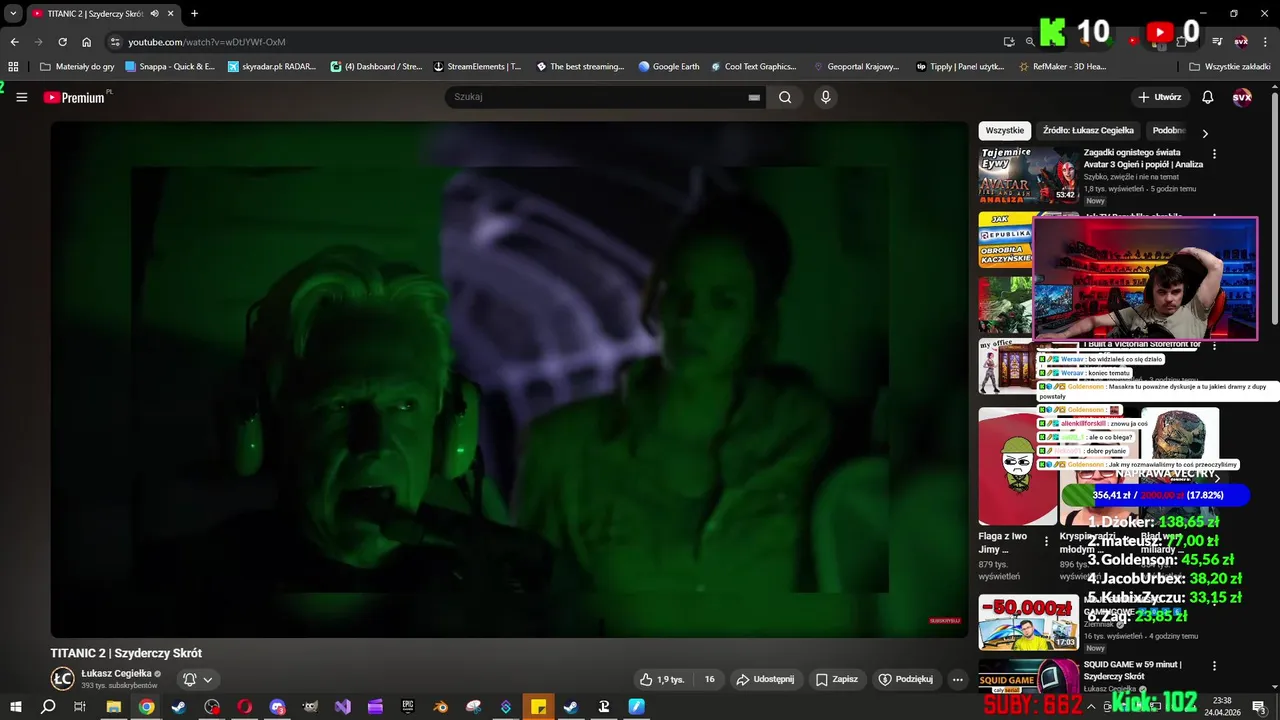Go back to the previous page
Screen dimensions: 1280x720
[14, 42]
